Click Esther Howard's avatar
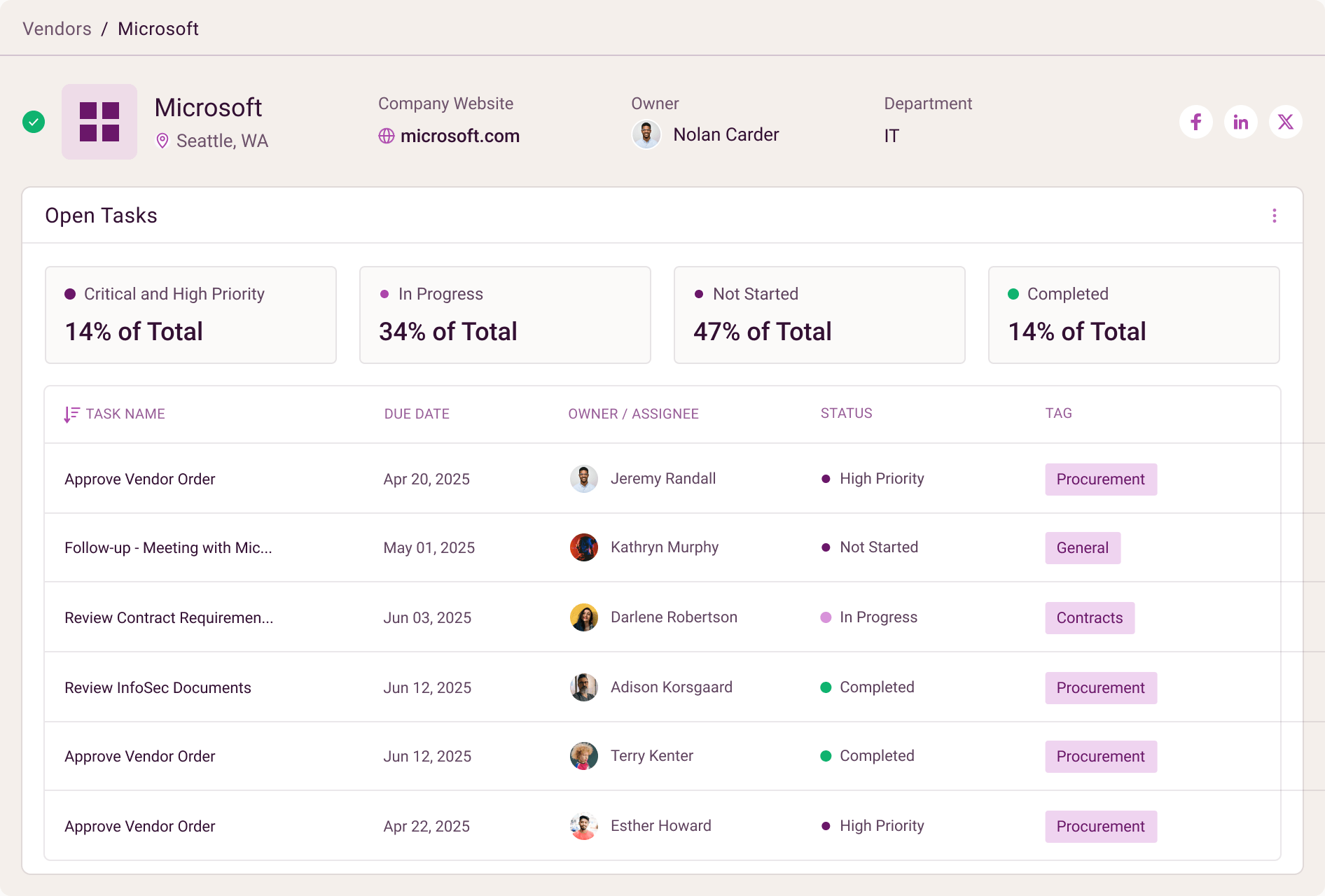 [584, 826]
